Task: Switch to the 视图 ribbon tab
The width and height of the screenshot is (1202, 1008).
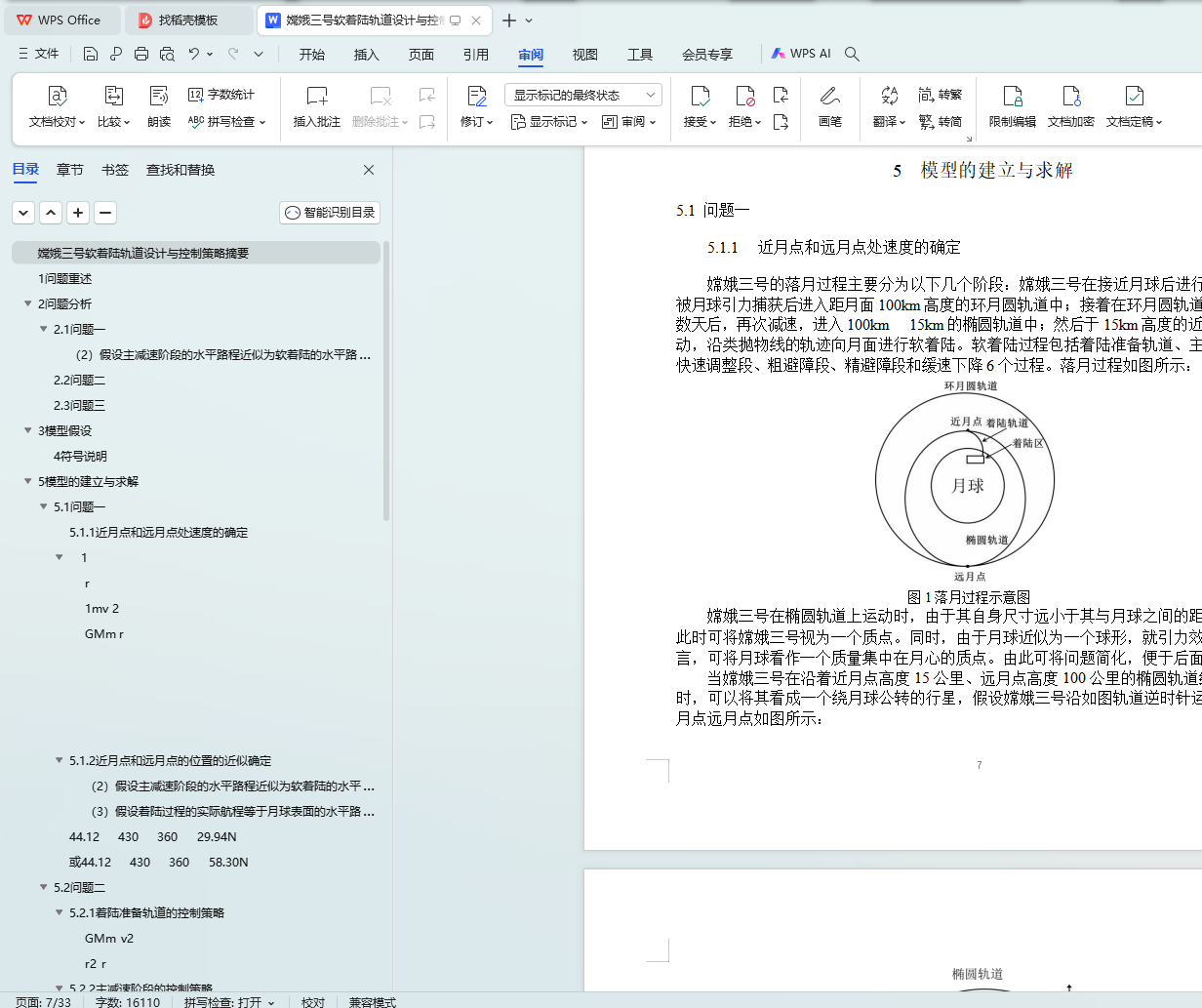Action: tap(585, 55)
